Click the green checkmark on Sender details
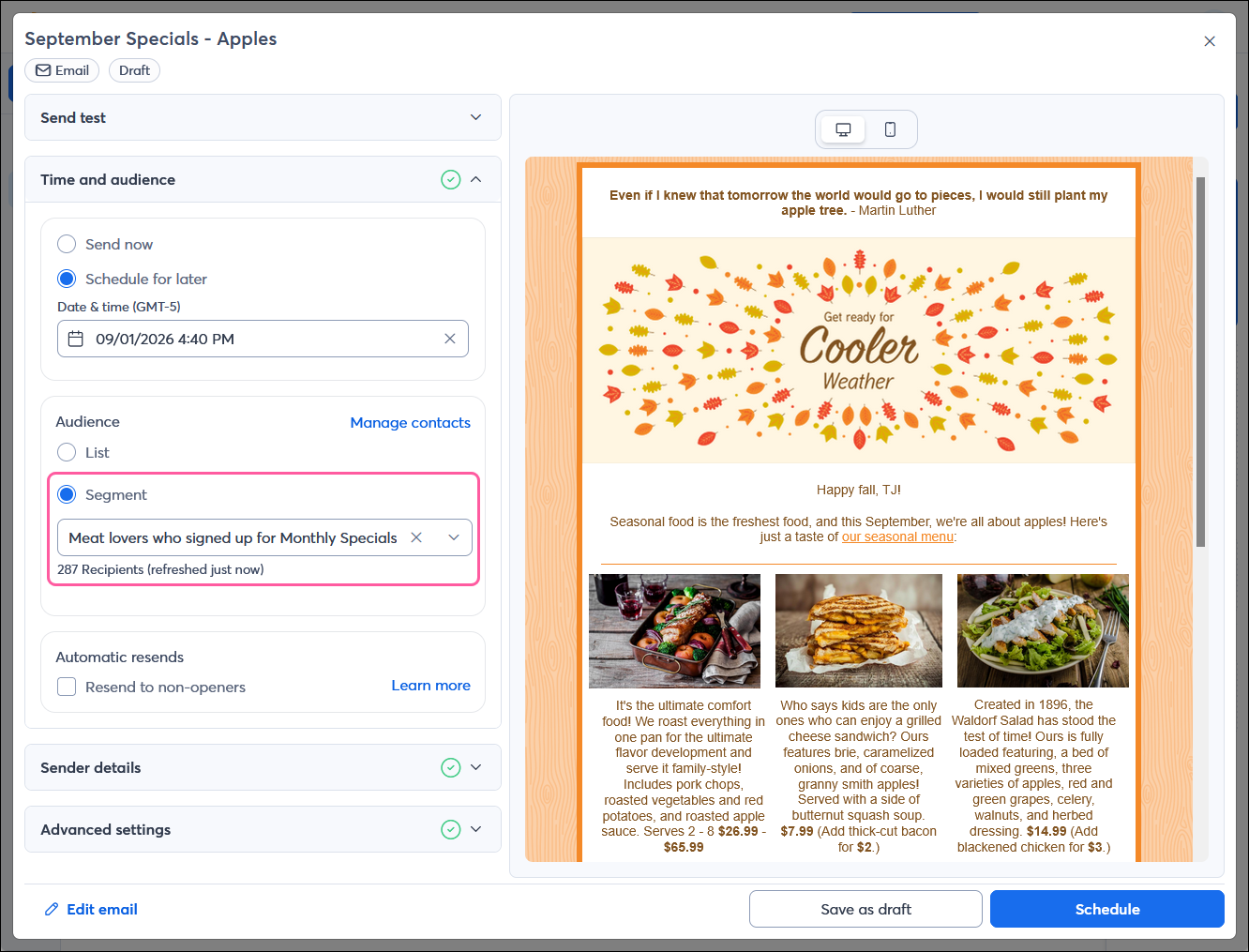 [x=451, y=767]
